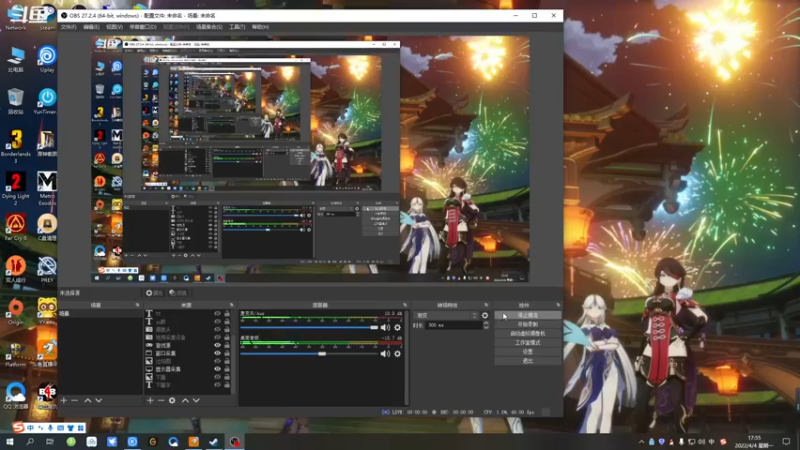Open 视图(V) menu

pyautogui.click(x=114, y=27)
